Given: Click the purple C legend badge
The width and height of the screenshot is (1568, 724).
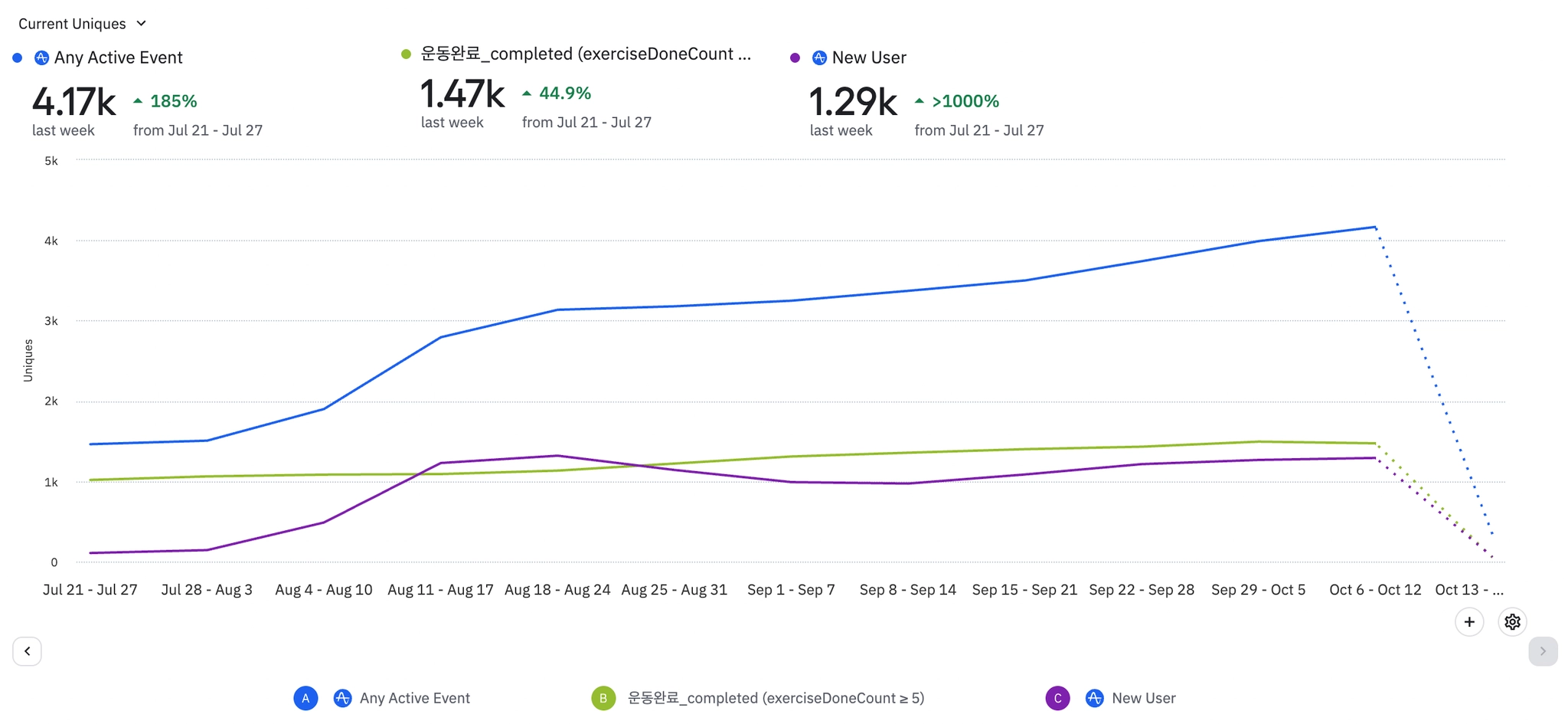Looking at the screenshot, I should coord(1057,698).
